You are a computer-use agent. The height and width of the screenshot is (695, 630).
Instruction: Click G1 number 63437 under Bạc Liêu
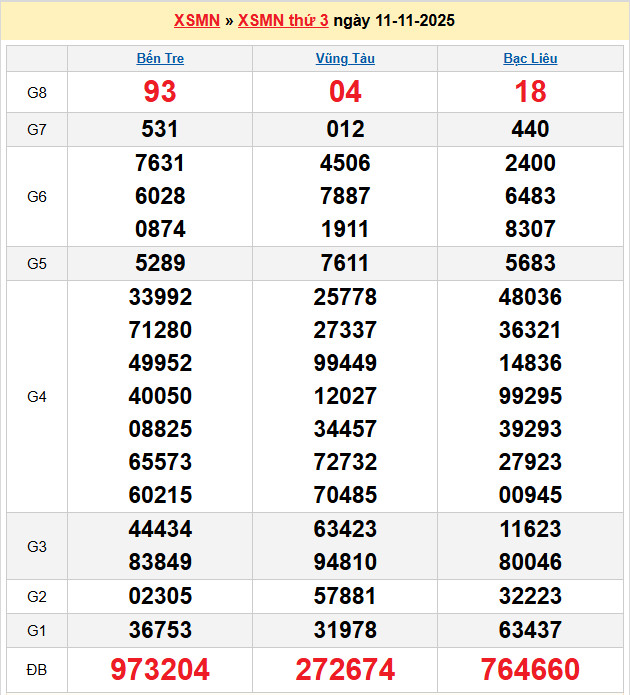click(530, 630)
